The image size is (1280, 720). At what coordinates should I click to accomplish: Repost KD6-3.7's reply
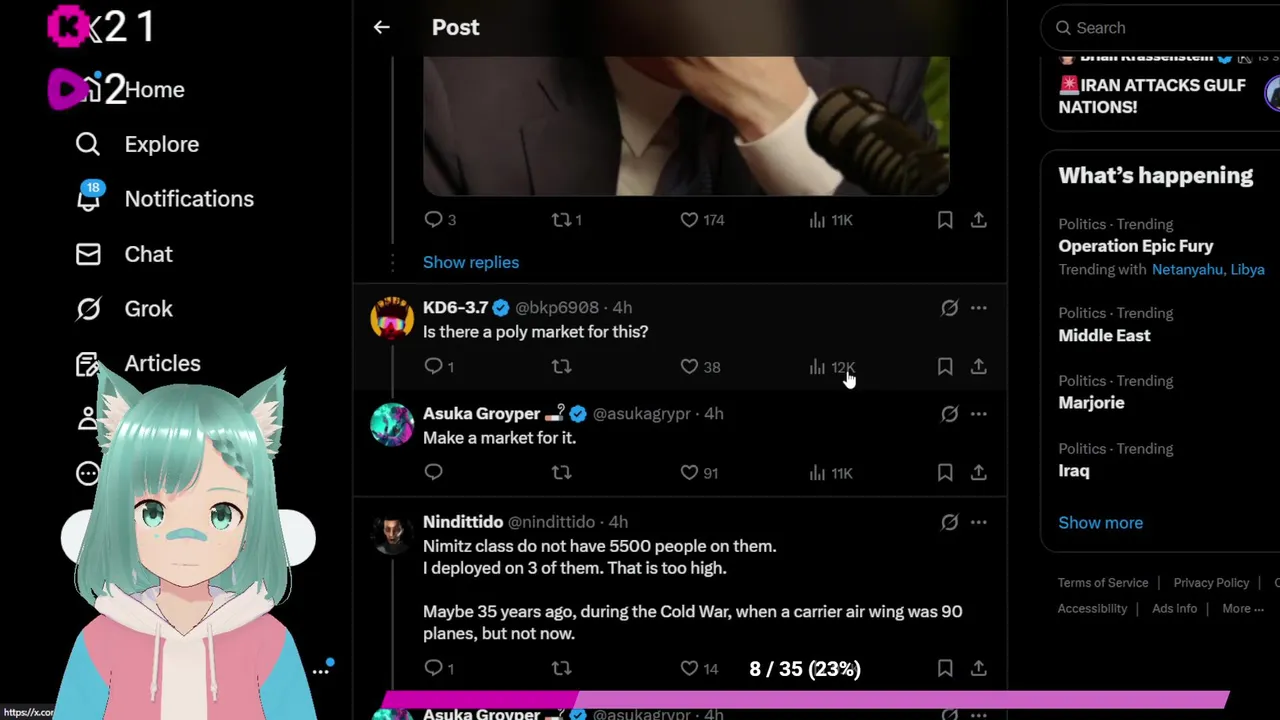(x=562, y=367)
